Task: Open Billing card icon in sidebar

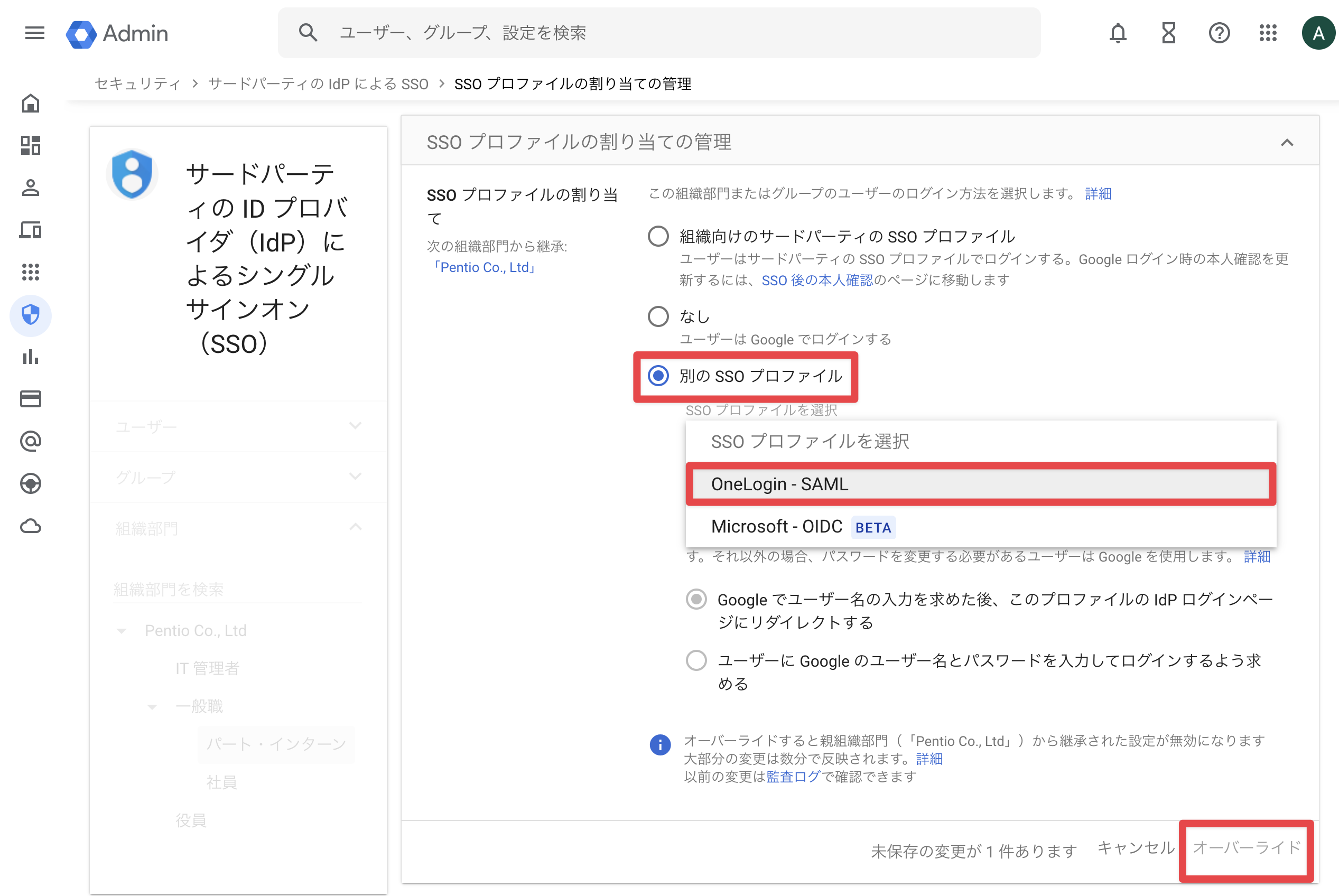Action: click(31, 399)
